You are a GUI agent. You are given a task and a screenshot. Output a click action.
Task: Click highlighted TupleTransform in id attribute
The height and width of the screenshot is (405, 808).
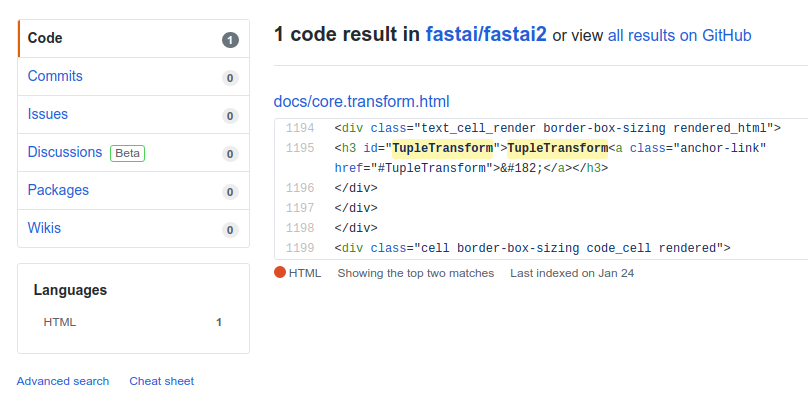click(x=443, y=148)
